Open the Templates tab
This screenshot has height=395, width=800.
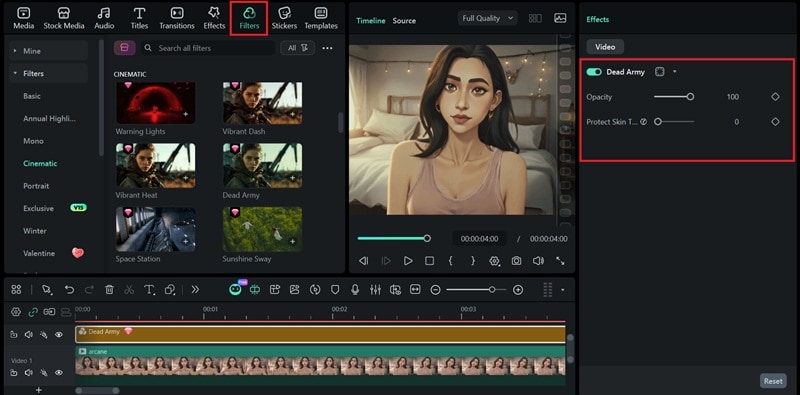tap(321, 18)
